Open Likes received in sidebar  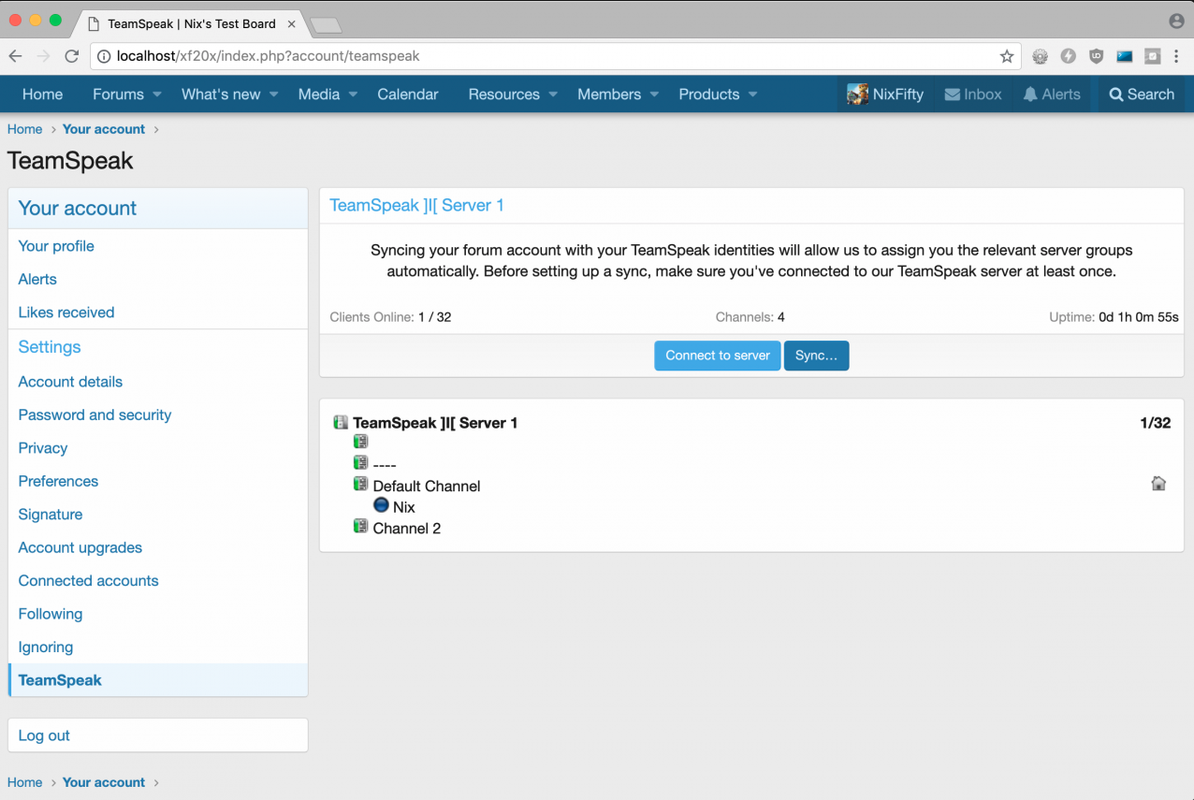click(x=66, y=312)
